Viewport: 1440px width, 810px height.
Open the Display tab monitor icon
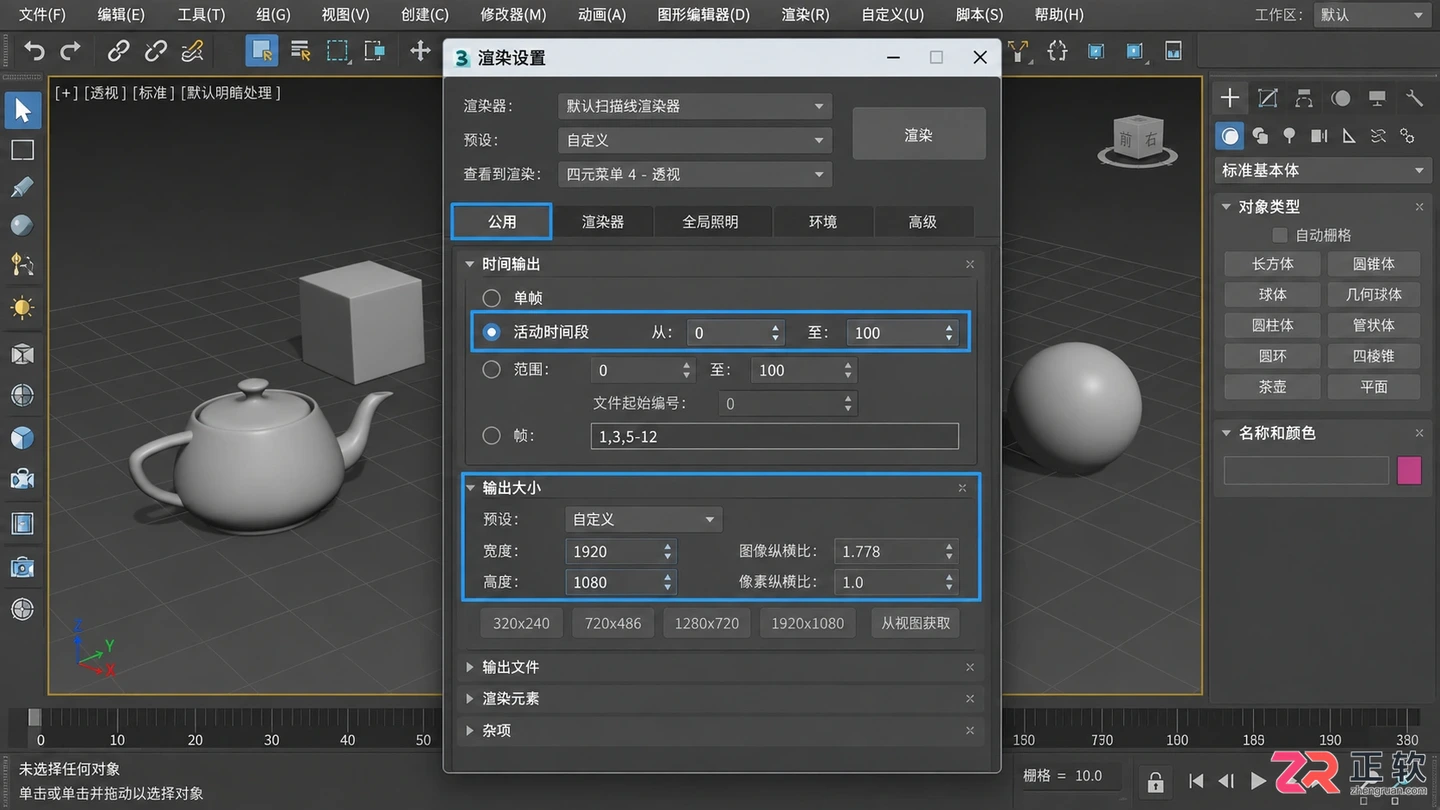click(x=1377, y=98)
